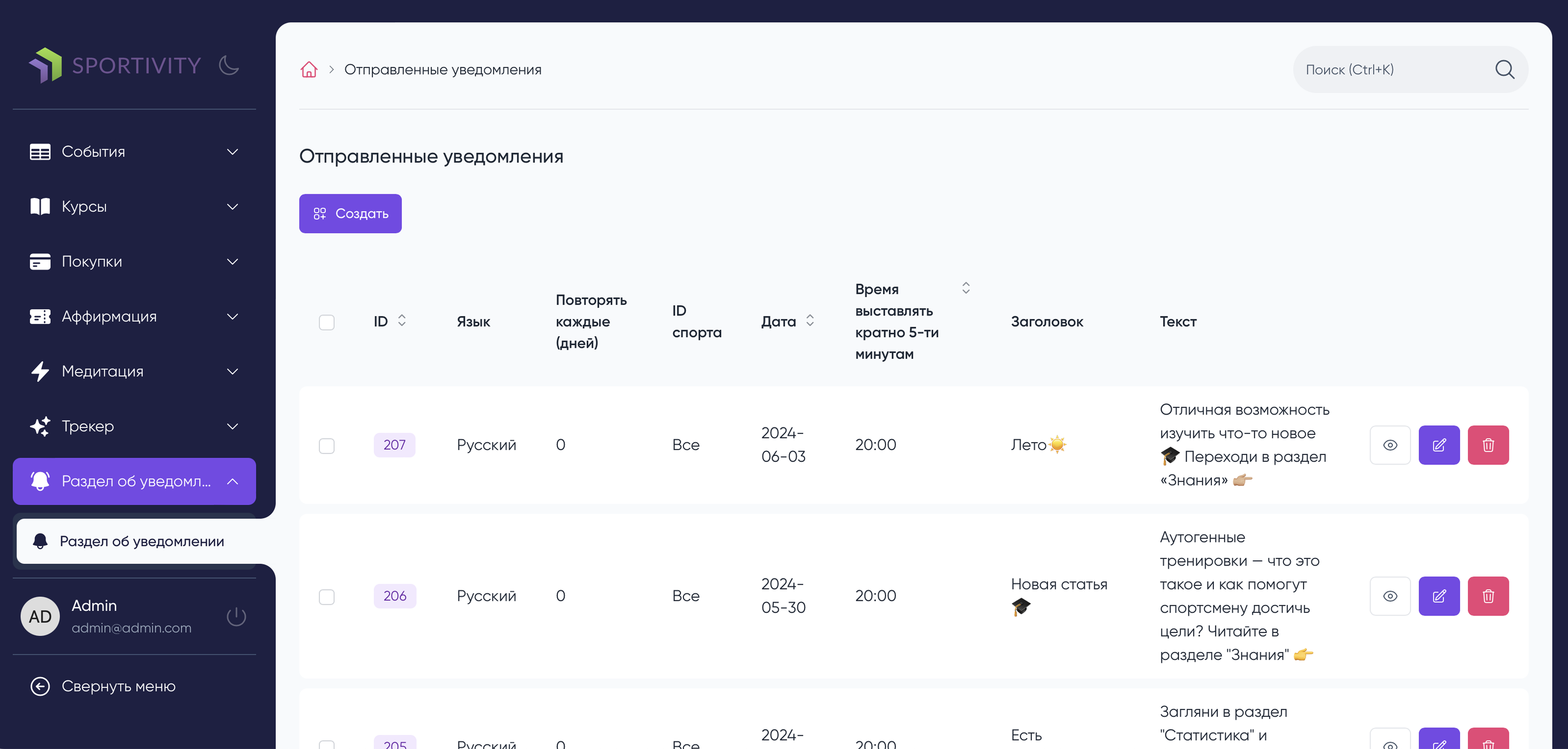Click the Заголовок column header
Image resolution: width=1568 pixels, height=749 pixels.
[x=1047, y=321]
